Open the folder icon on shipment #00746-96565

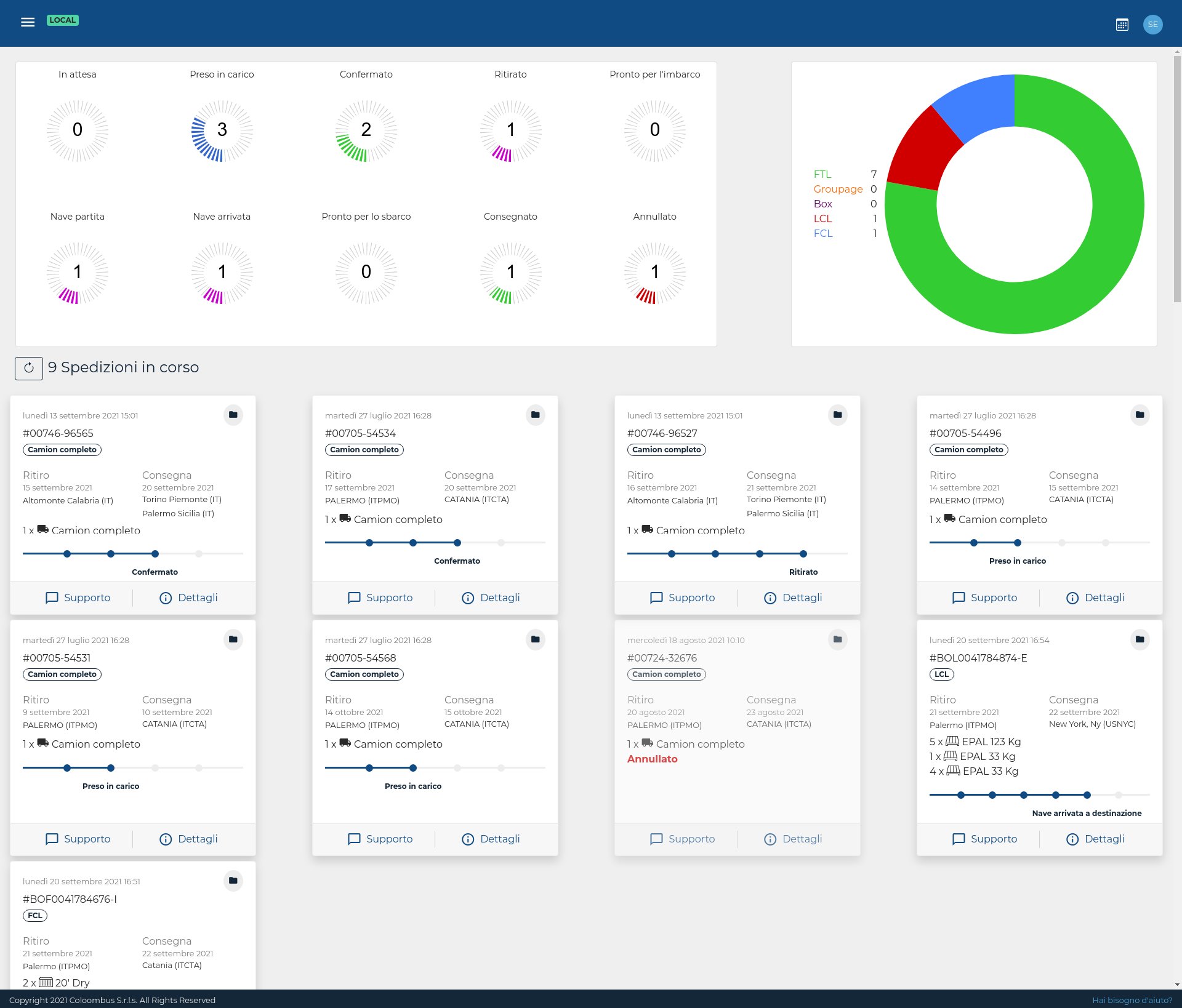pyautogui.click(x=233, y=415)
